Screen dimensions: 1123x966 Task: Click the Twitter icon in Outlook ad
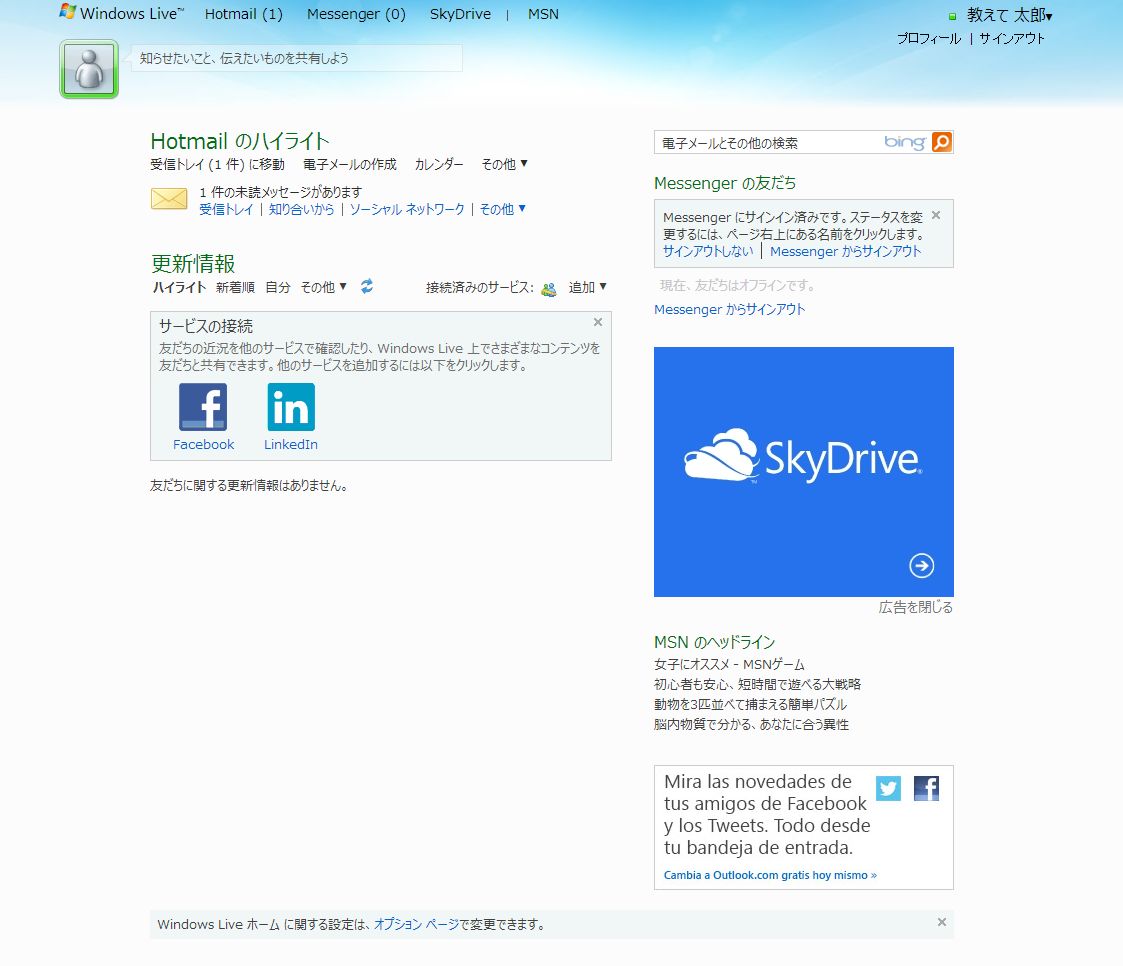pos(888,788)
